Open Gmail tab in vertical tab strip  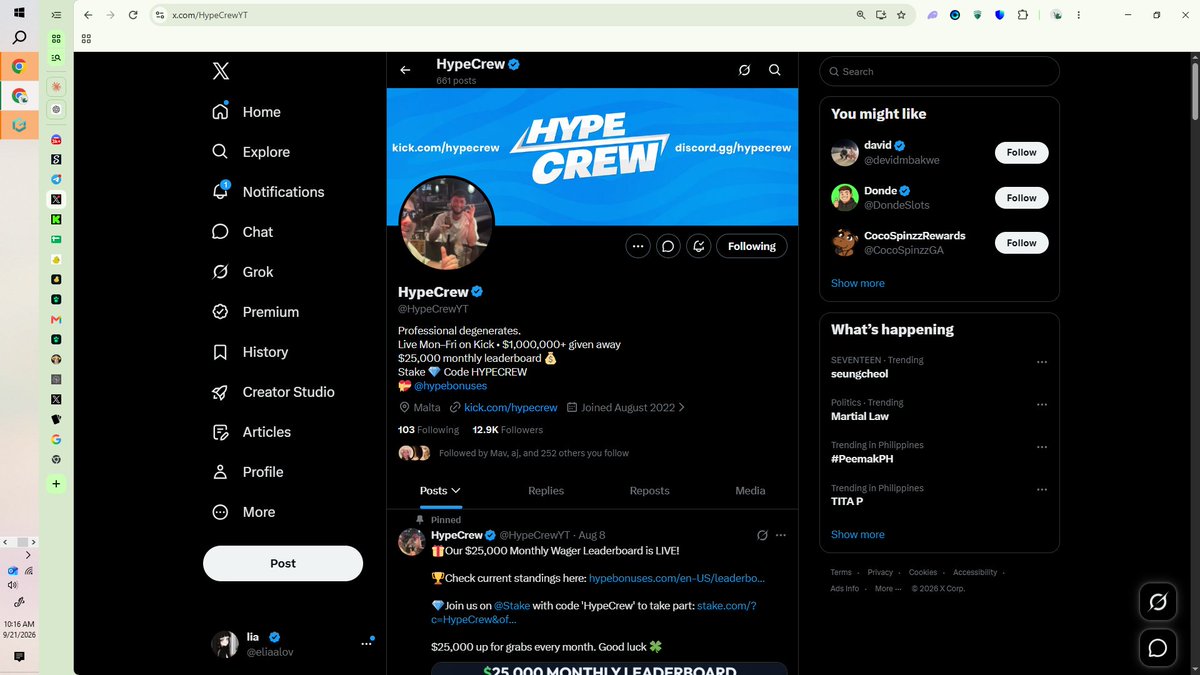coord(56,319)
